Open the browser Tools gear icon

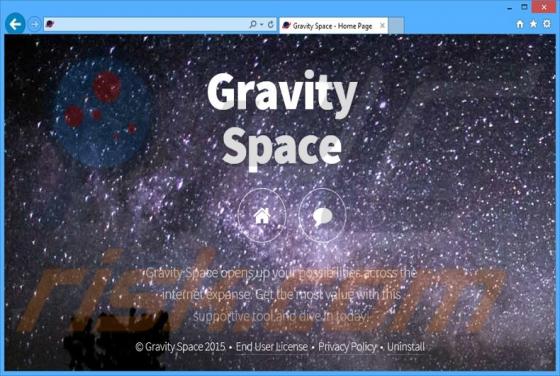547,24
